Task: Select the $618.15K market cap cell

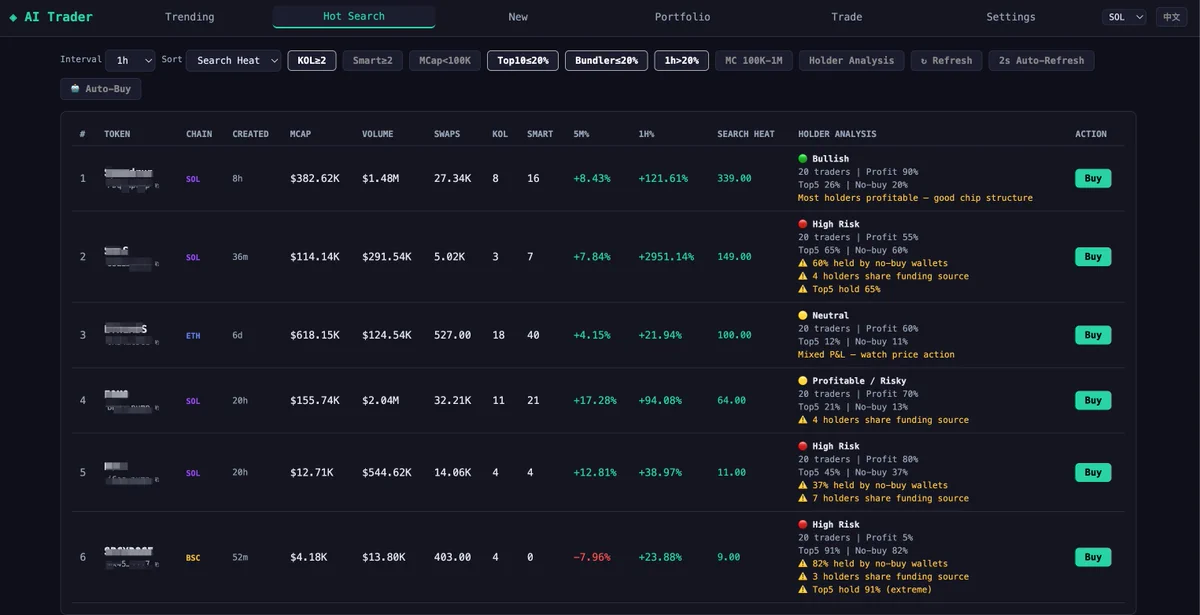Action: 315,335
